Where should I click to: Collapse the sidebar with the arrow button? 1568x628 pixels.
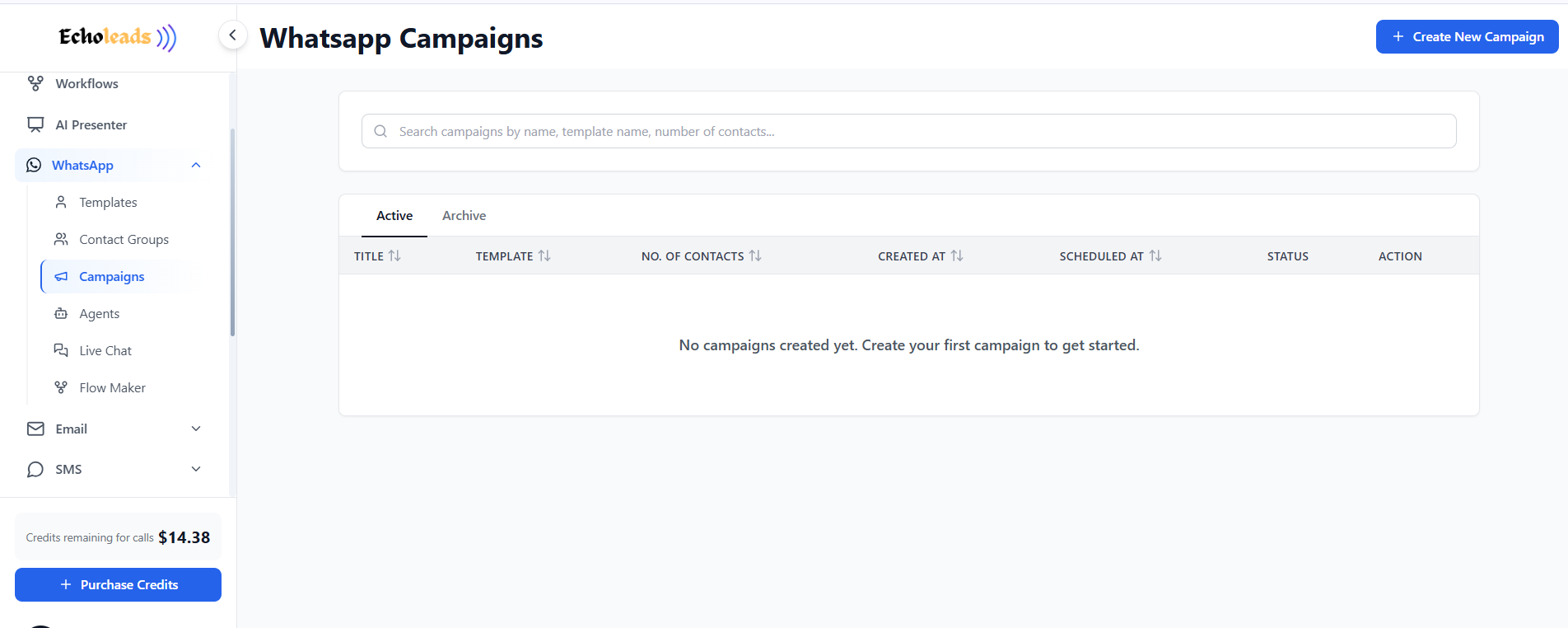point(233,35)
